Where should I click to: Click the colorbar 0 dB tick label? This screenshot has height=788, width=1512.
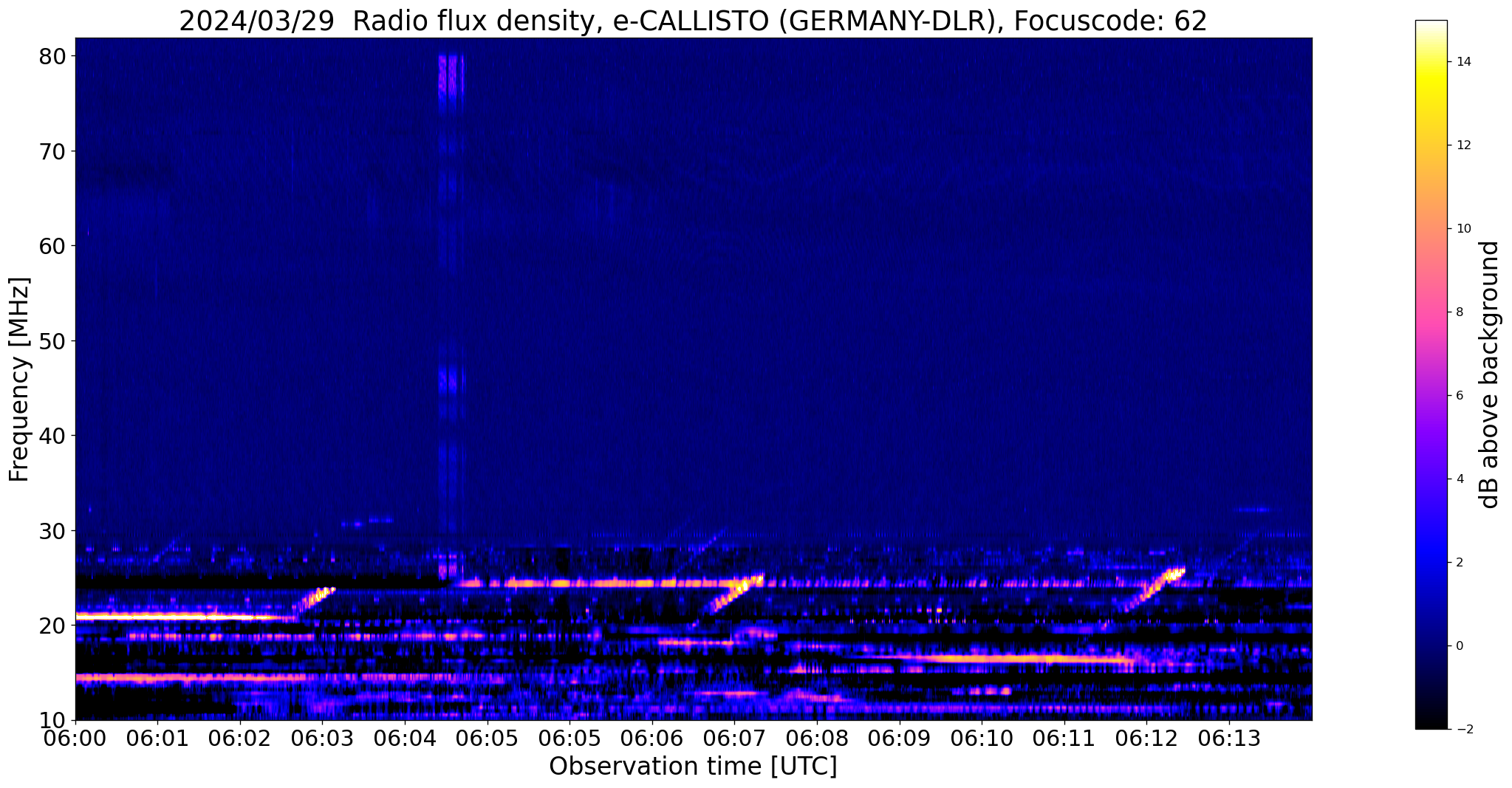click(x=1460, y=646)
